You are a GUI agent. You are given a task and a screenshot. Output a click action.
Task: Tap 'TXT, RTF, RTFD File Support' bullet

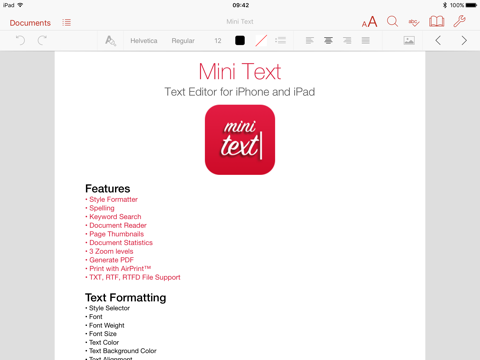click(133, 277)
